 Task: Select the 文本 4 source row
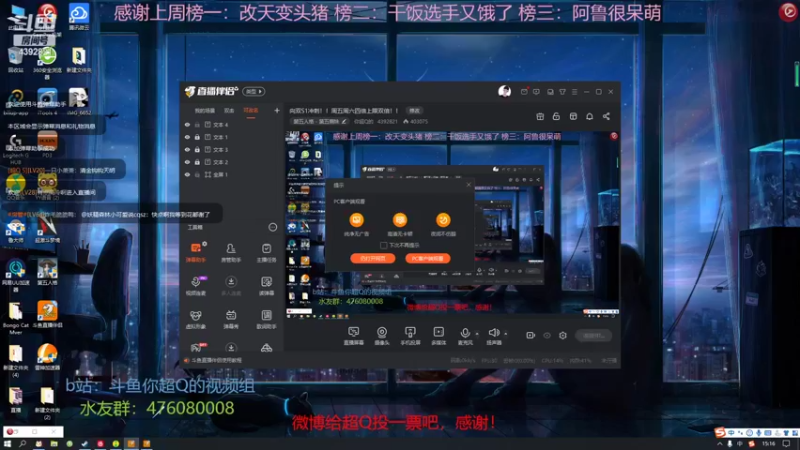232,124
